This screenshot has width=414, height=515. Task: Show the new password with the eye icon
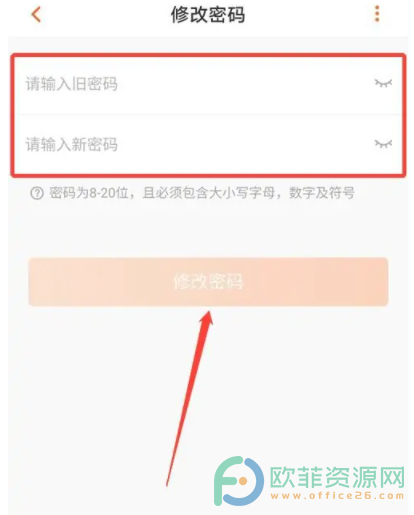pos(383,144)
